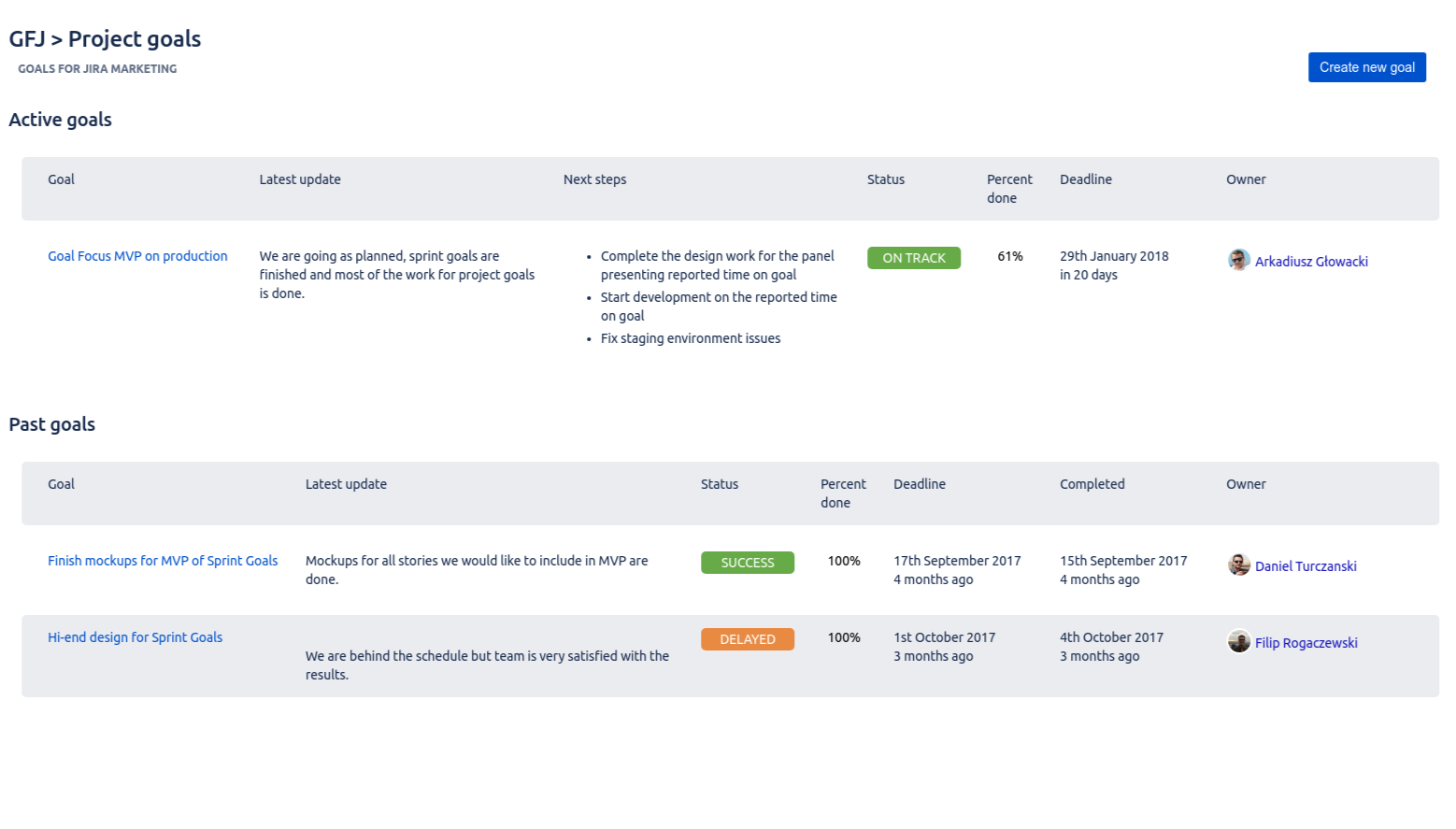Click the orange DELAYED status badge
The image size is (1456, 829).
tap(747, 639)
